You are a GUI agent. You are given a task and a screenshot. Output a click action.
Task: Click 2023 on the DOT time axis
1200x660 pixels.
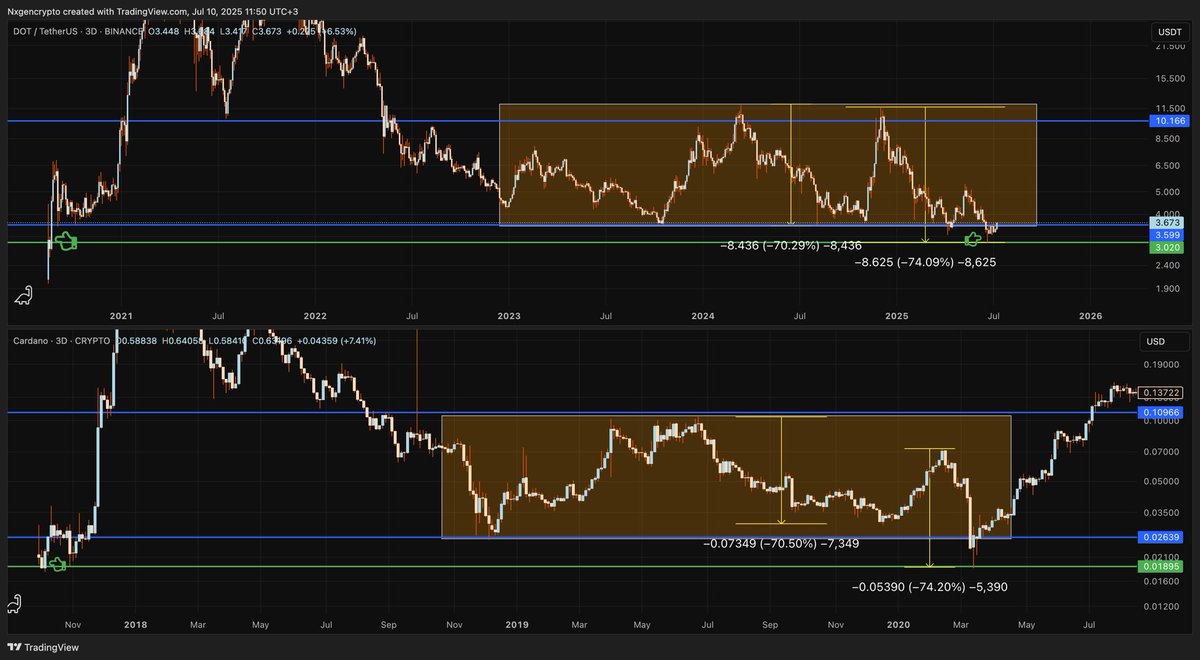(509, 316)
